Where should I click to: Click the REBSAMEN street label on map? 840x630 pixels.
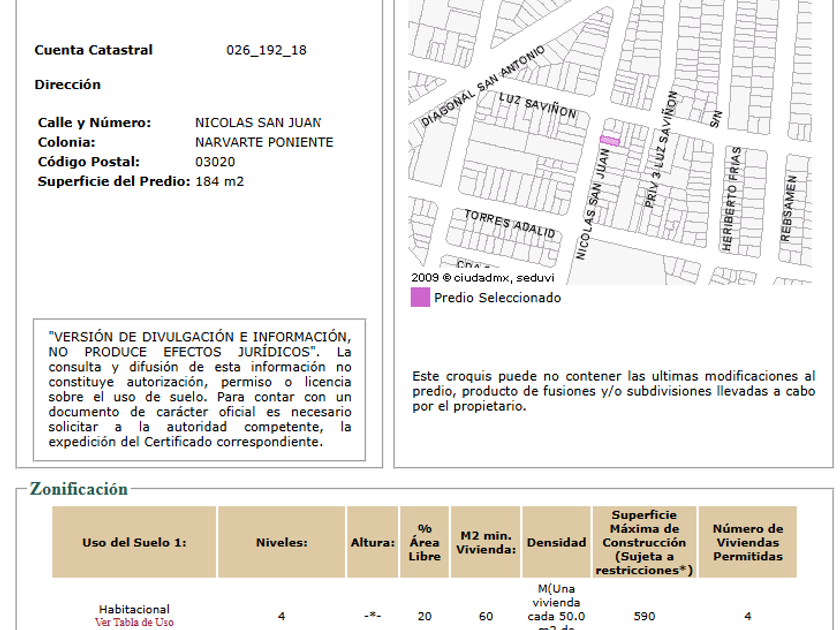point(789,208)
